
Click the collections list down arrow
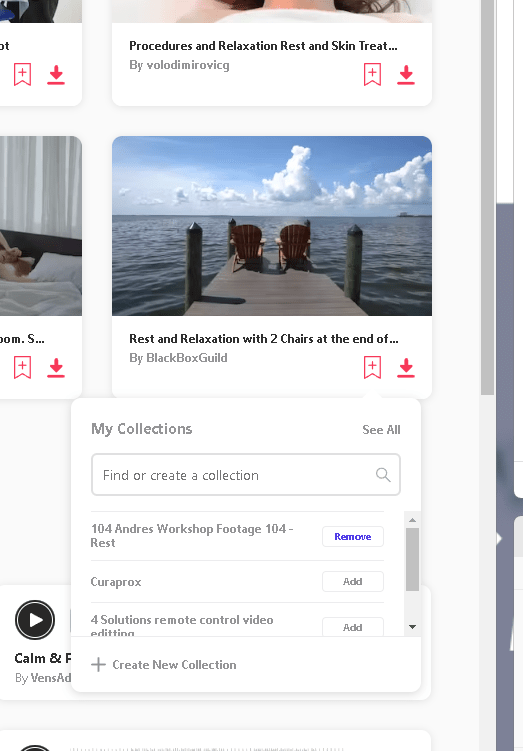point(412,627)
